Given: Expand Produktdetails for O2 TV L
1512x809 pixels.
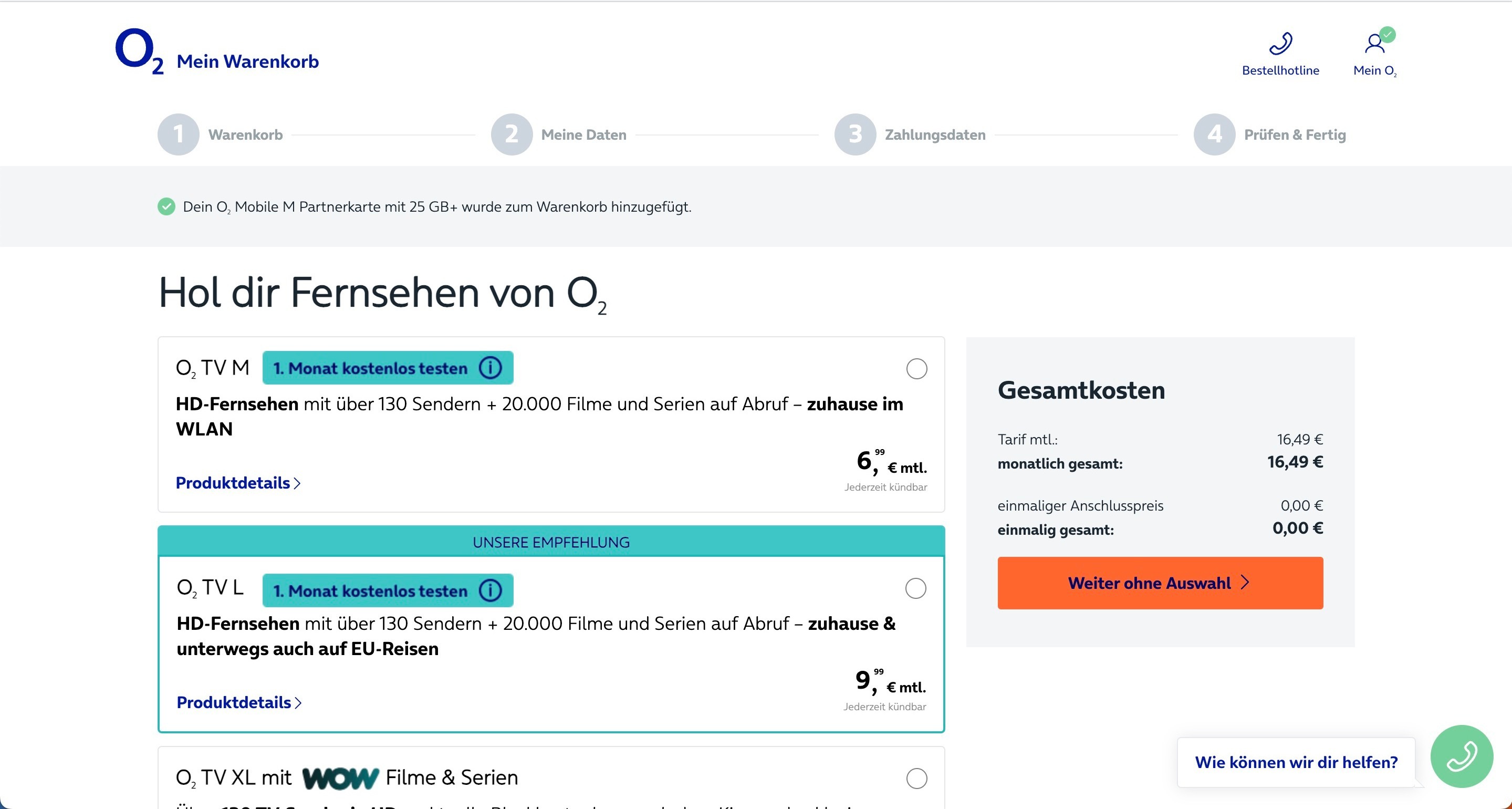Looking at the screenshot, I should pos(239,703).
